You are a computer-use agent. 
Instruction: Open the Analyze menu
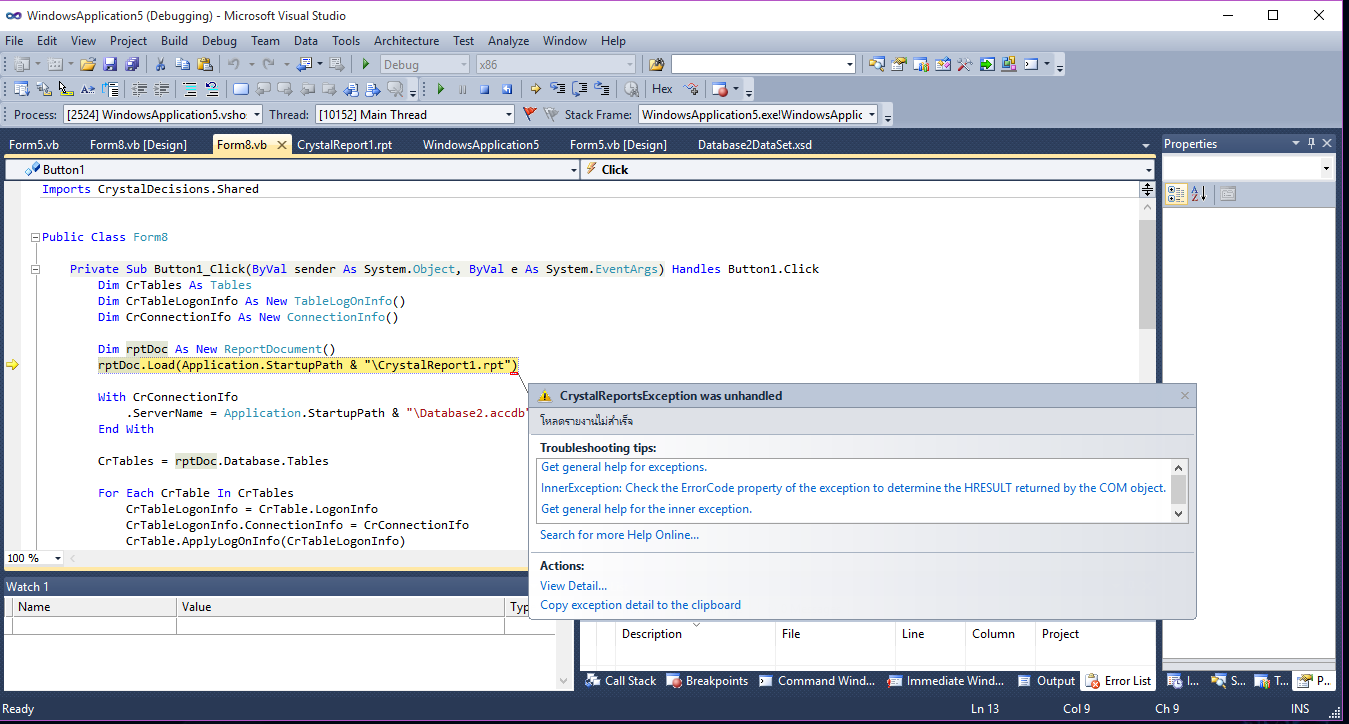point(508,41)
